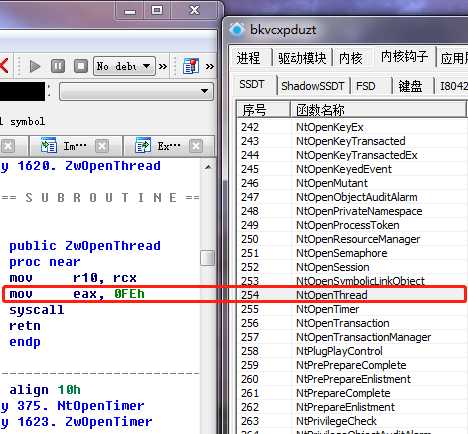Viewport: 468px width, 434px height.
Task: Select row 259 NtPrePrepareComplete
Action: 352,365
